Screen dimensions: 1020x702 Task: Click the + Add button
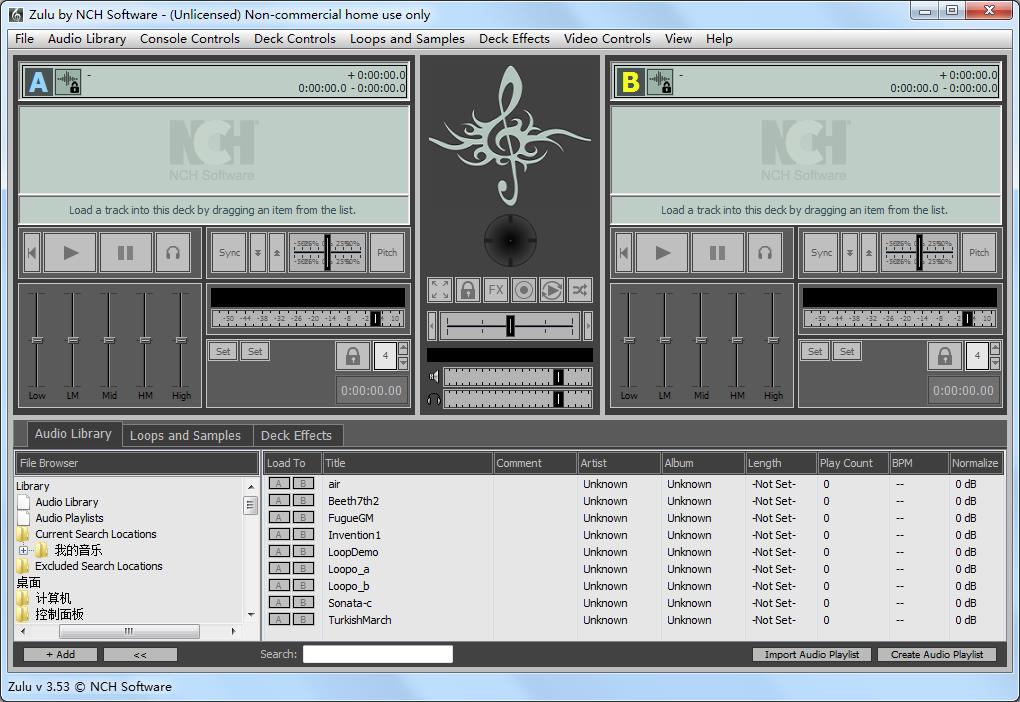coord(60,655)
